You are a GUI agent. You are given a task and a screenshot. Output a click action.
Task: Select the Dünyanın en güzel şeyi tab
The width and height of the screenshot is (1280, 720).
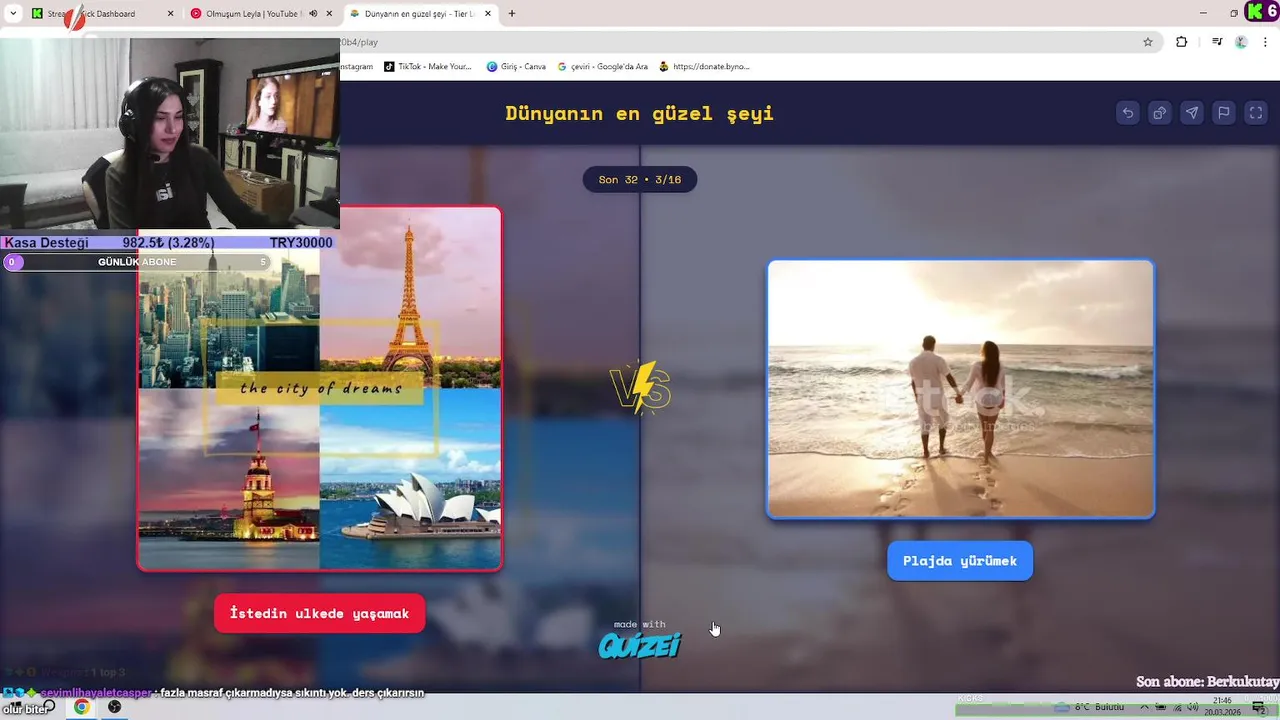click(x=421, y=14)
